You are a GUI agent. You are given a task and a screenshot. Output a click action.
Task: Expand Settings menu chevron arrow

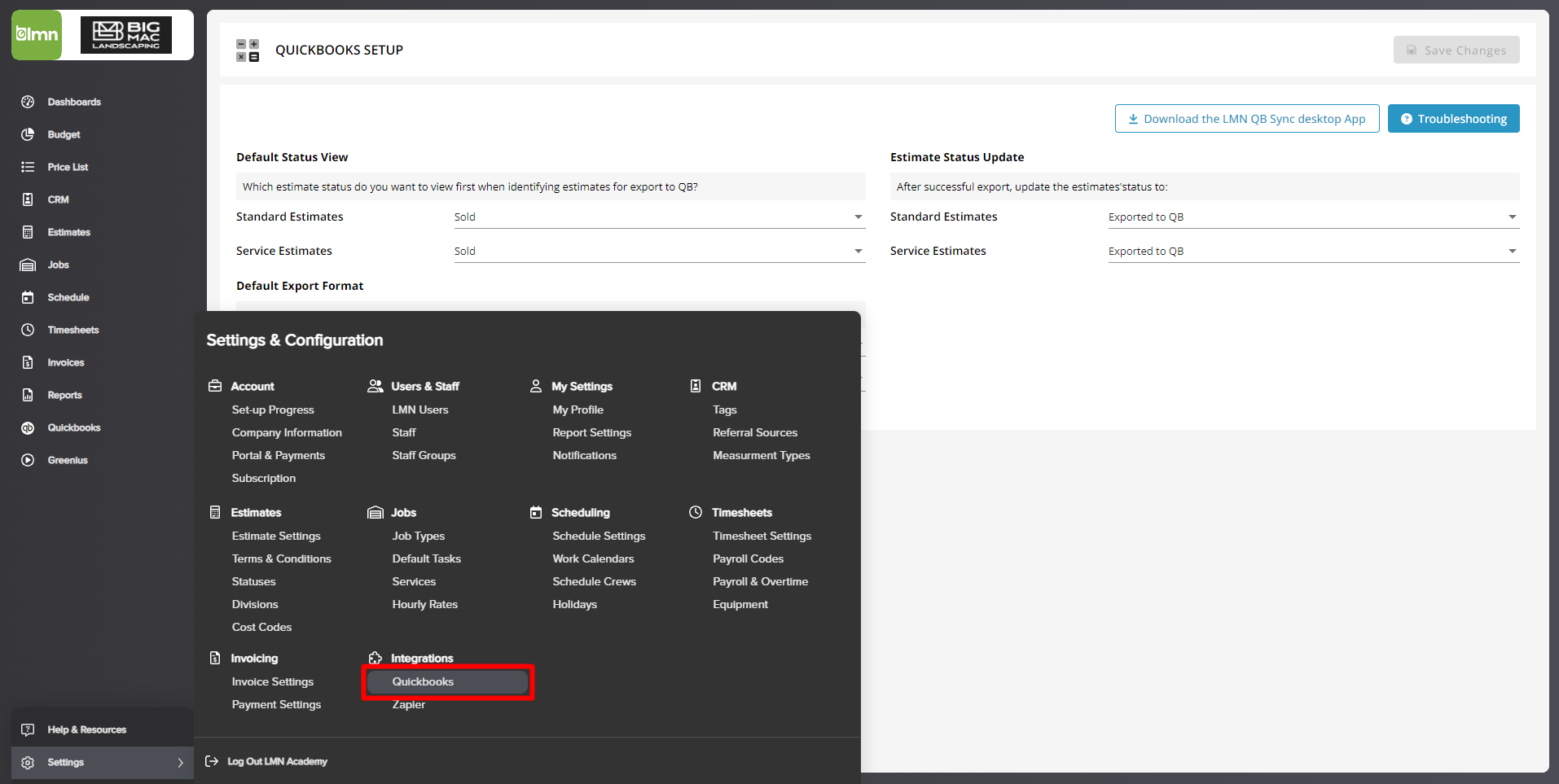click(x=180, y=763)
